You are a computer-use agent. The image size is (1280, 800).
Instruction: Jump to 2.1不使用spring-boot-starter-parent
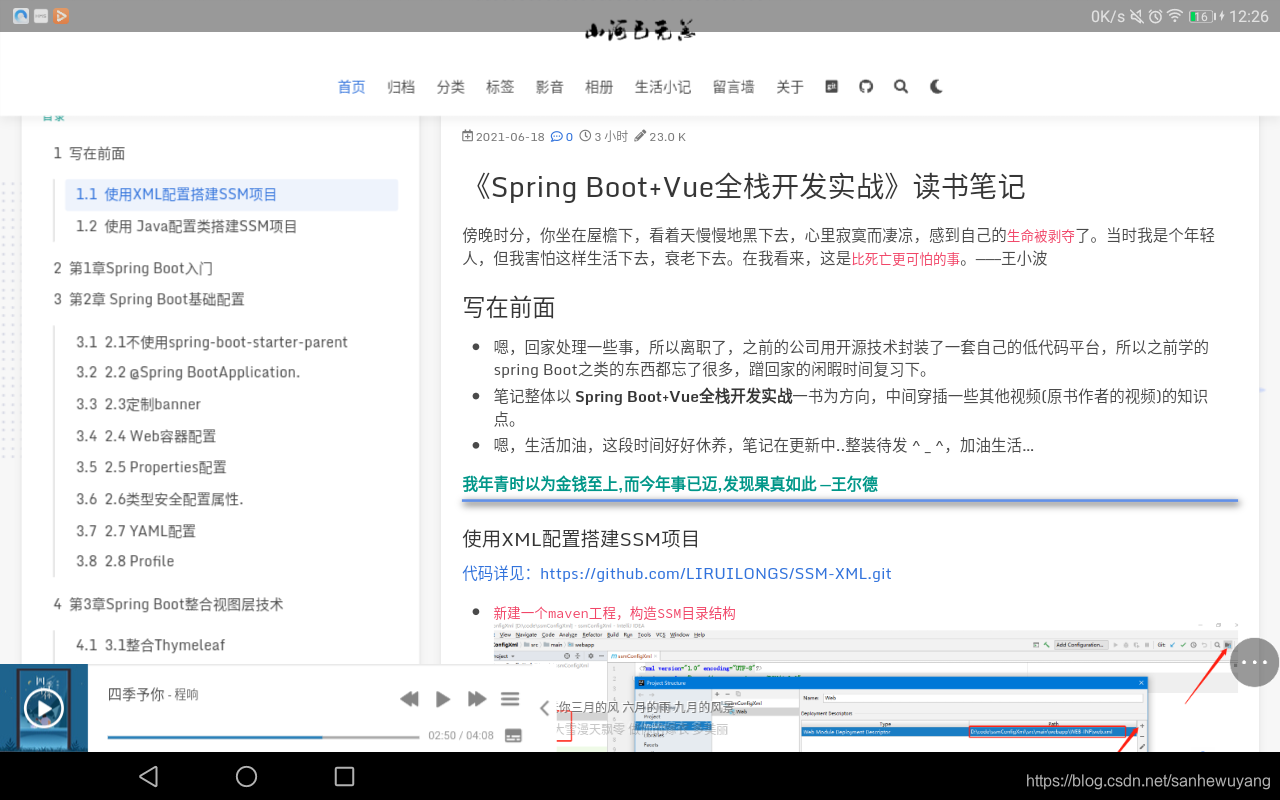[212, 342]
